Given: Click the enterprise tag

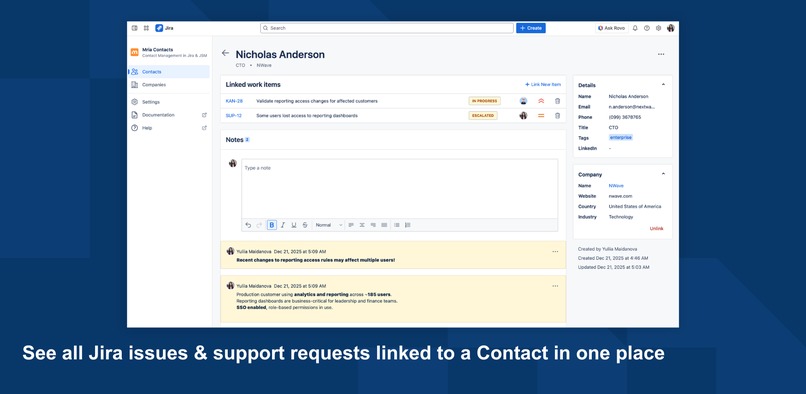Looking at the screenshot, I should point(620,138).
